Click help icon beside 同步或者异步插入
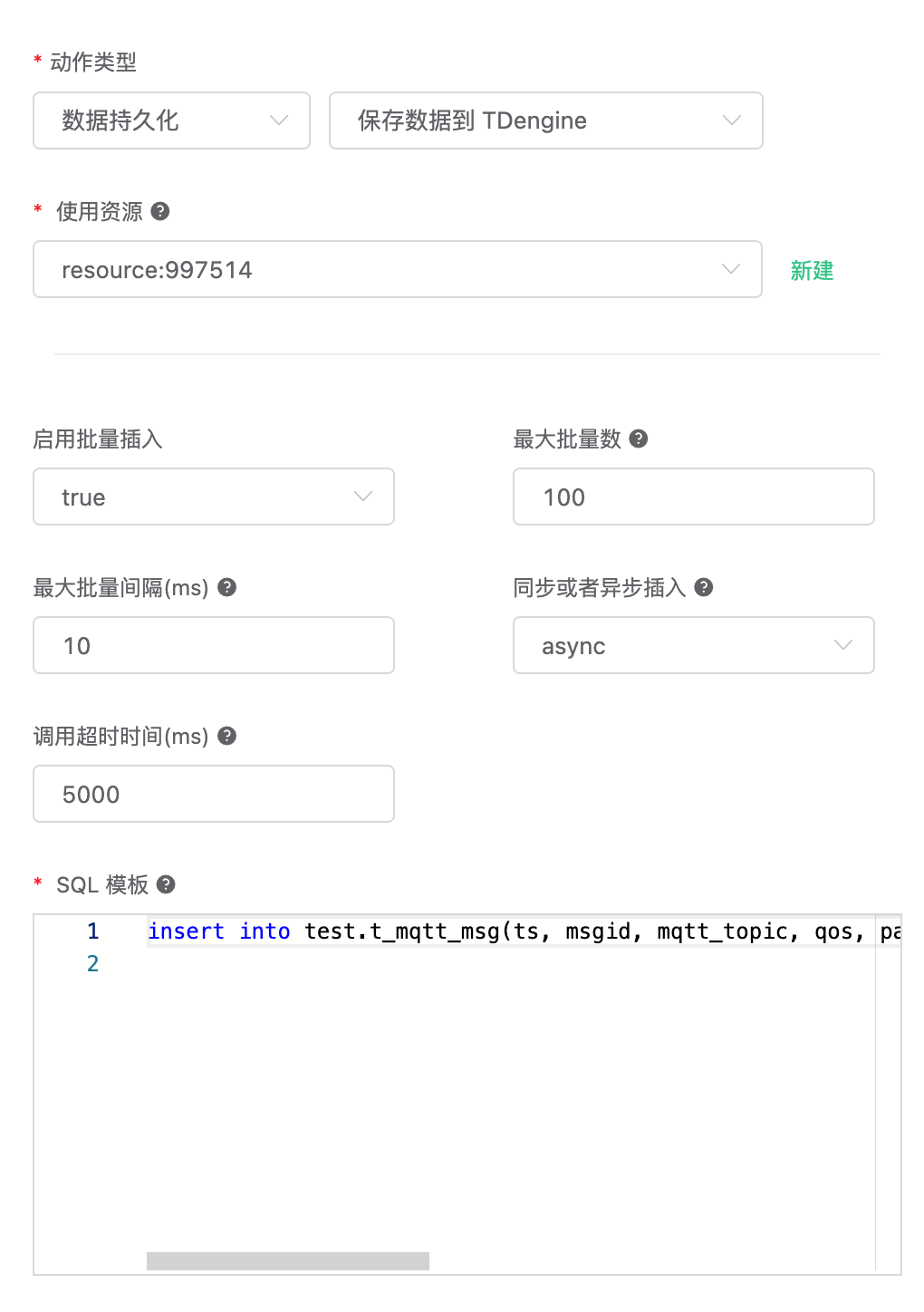This screenshot has width=924, height=1312. (x=704, y=587)
